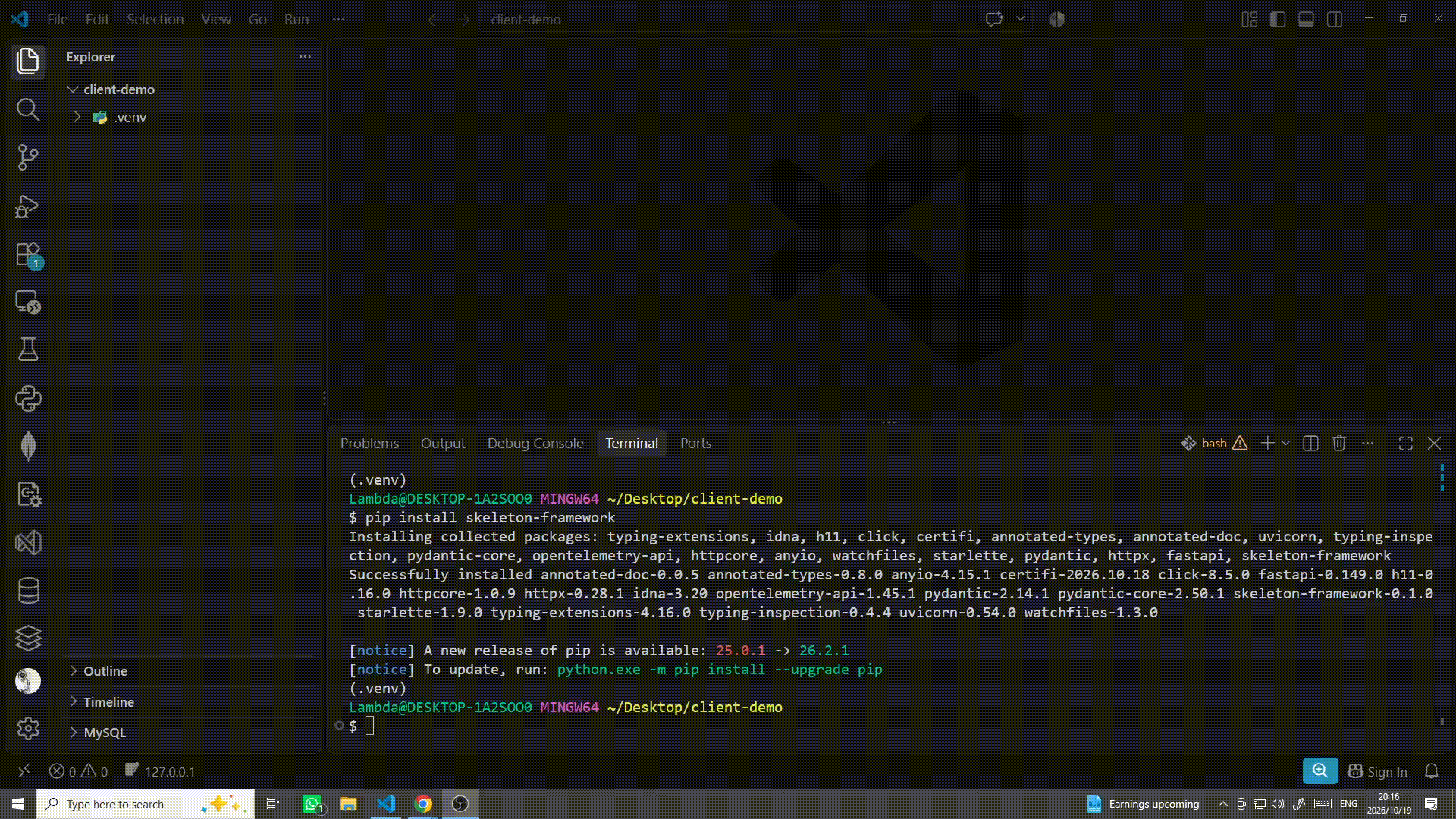Open Customize Layout button

coord(1249,20)
